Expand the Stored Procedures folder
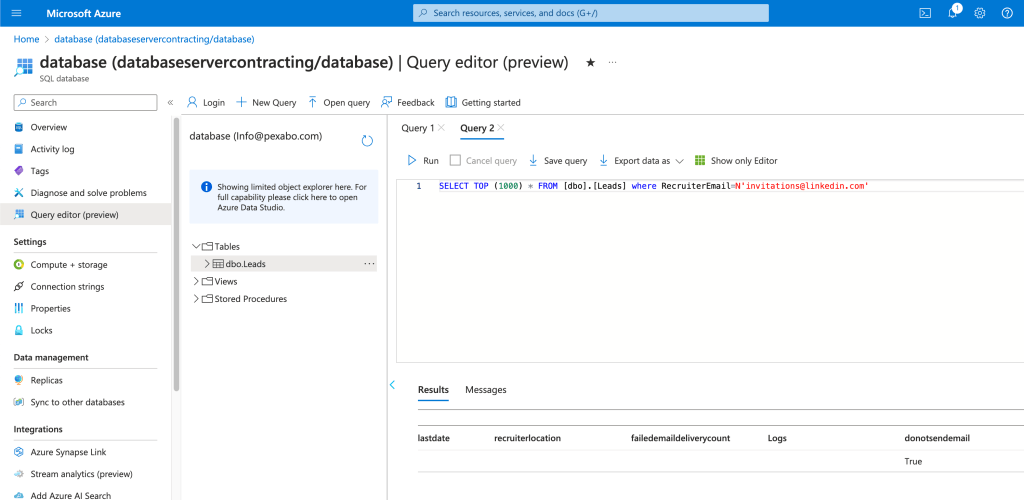1024x500 pixels. click(196, 299)
